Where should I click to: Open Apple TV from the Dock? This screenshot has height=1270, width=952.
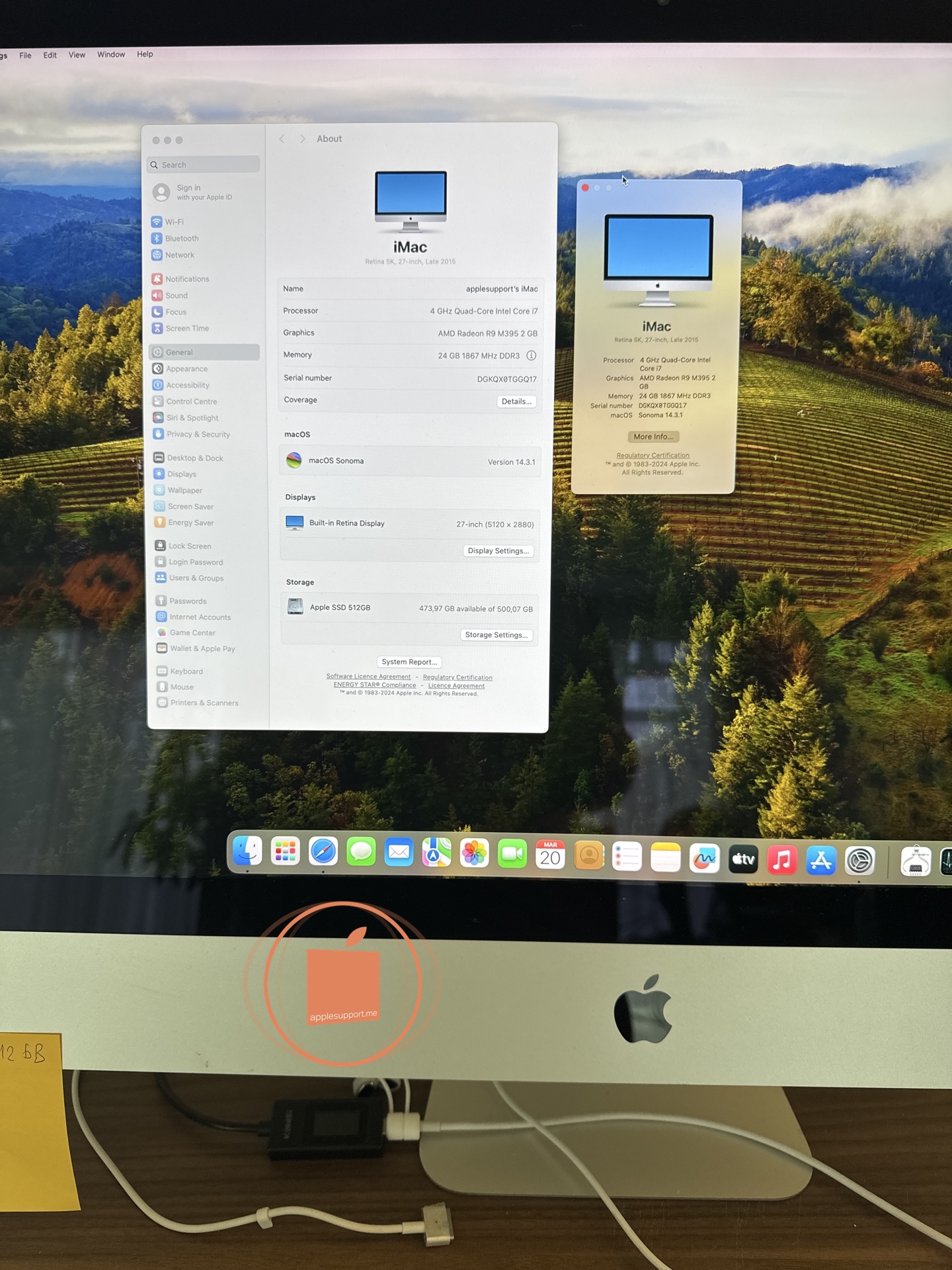pos(743,859)
